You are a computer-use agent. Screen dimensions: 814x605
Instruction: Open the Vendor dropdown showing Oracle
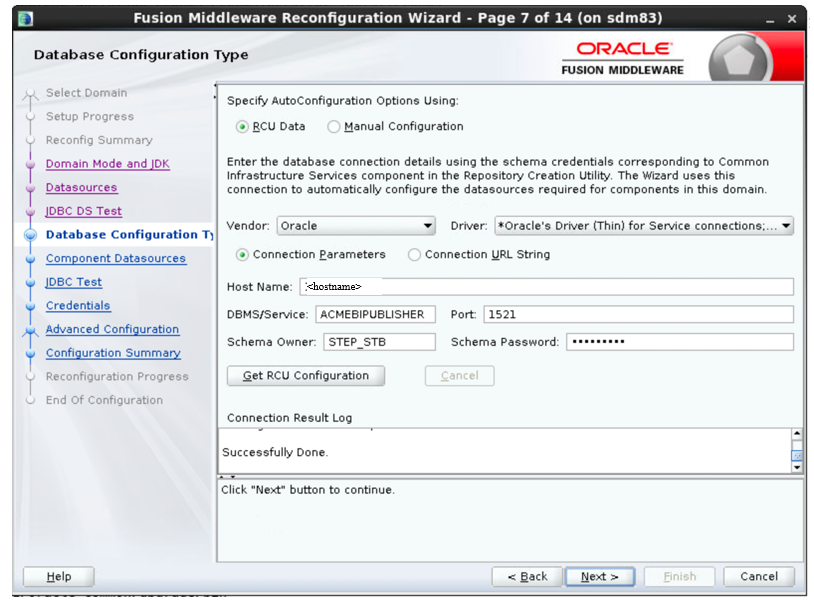click(356, 226)
